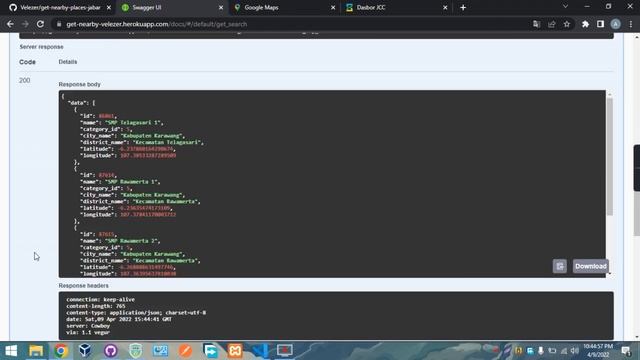Close the Google Maps tab
640x360 pixels.
(x=333, y=7)
